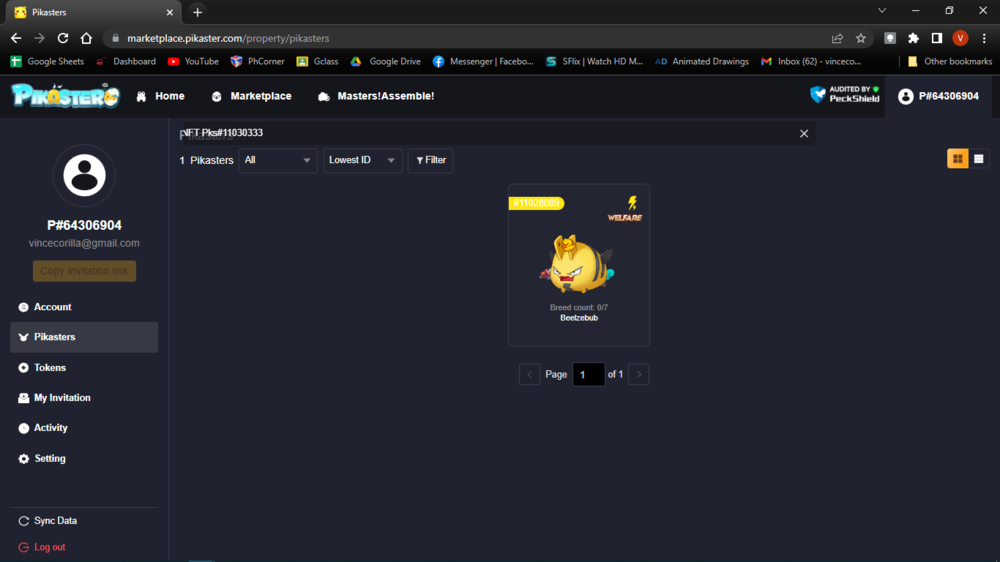This screenshot has width=1000, height=562.
Task: Switch to grid view layout
Action: [x=957, y=159]
